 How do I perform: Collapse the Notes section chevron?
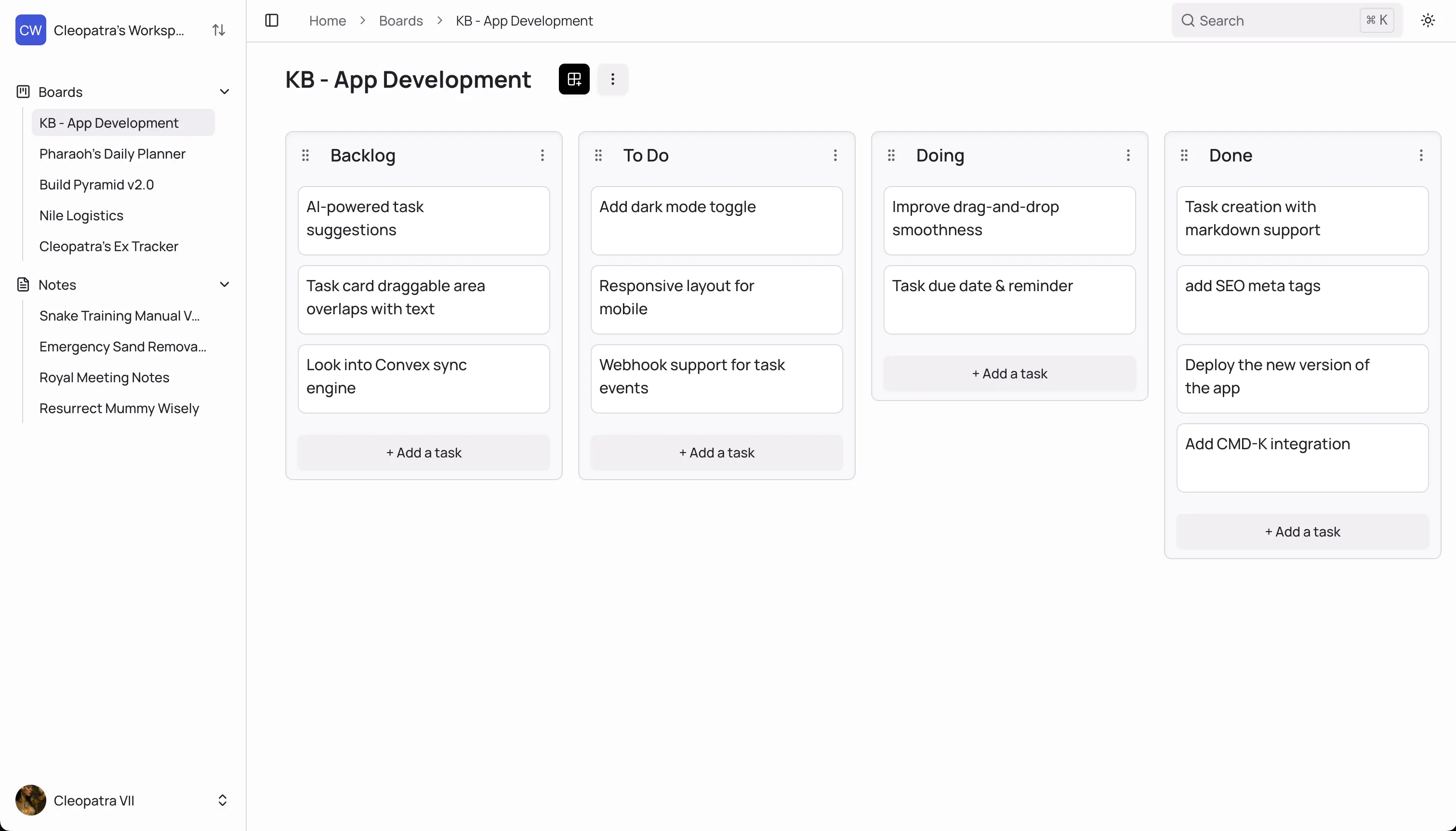point(225,283)
